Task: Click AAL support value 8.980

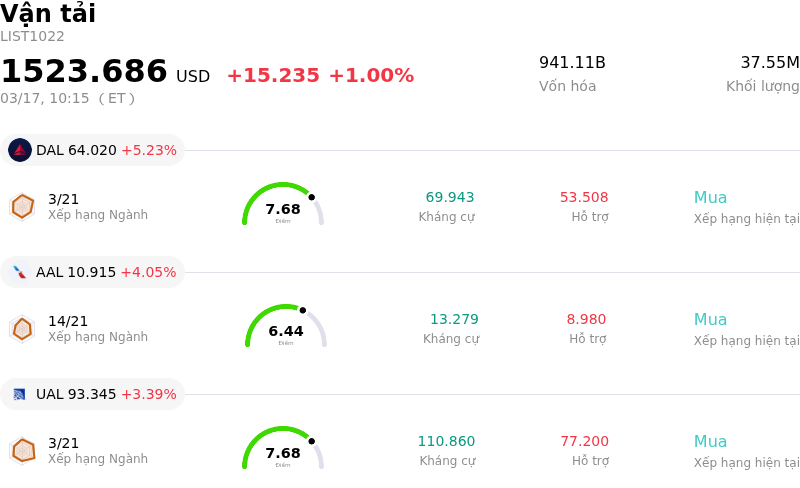Action: tap(586, 320)
